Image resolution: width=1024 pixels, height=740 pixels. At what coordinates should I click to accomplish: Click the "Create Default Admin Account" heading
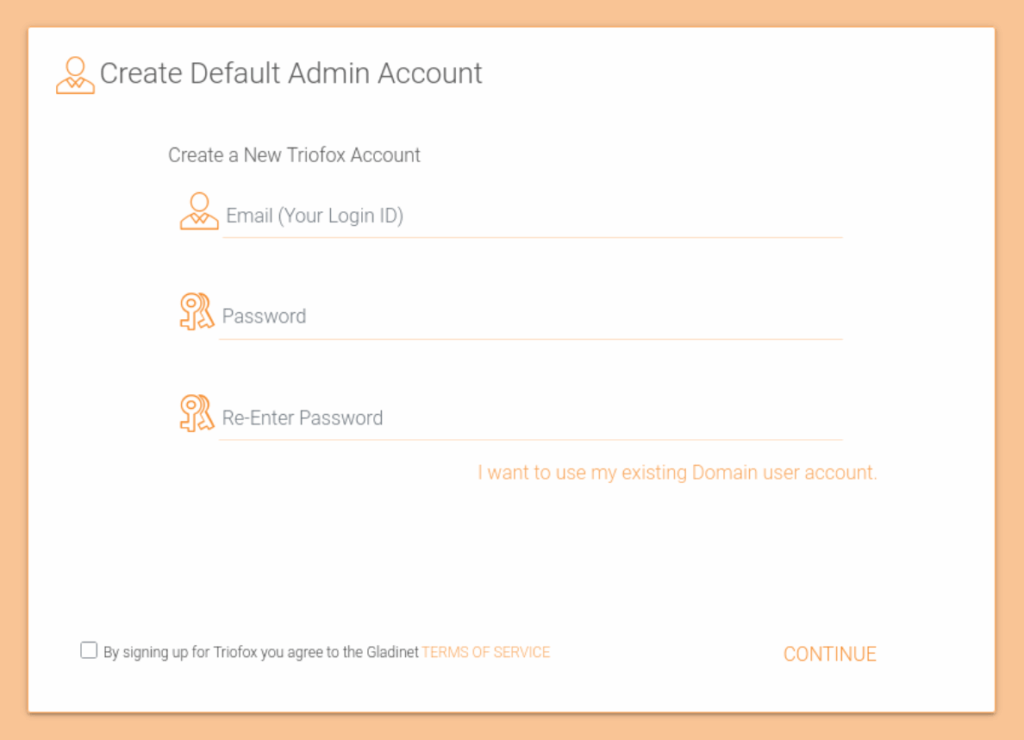click(291, 74)
